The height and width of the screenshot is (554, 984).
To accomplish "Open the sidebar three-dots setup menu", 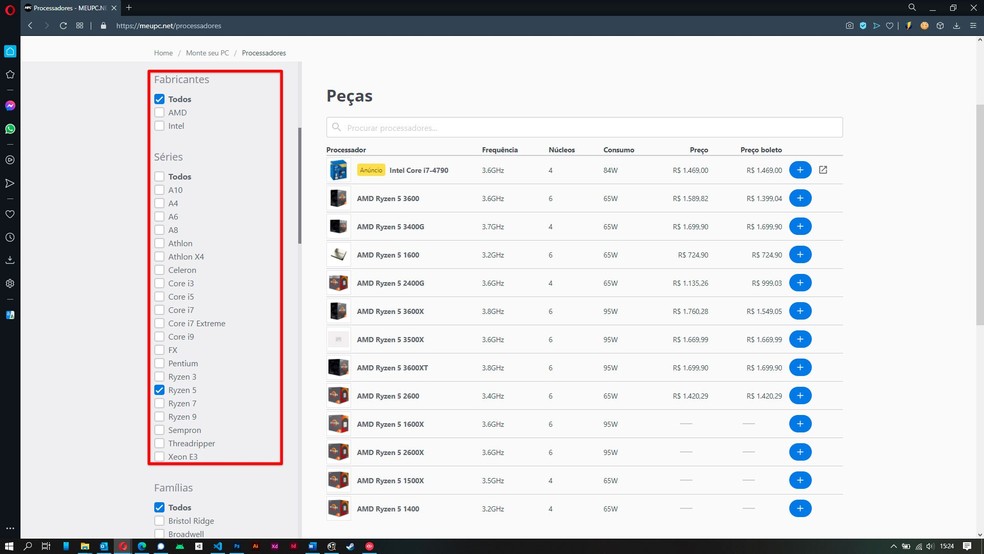I will pos(10,528).
